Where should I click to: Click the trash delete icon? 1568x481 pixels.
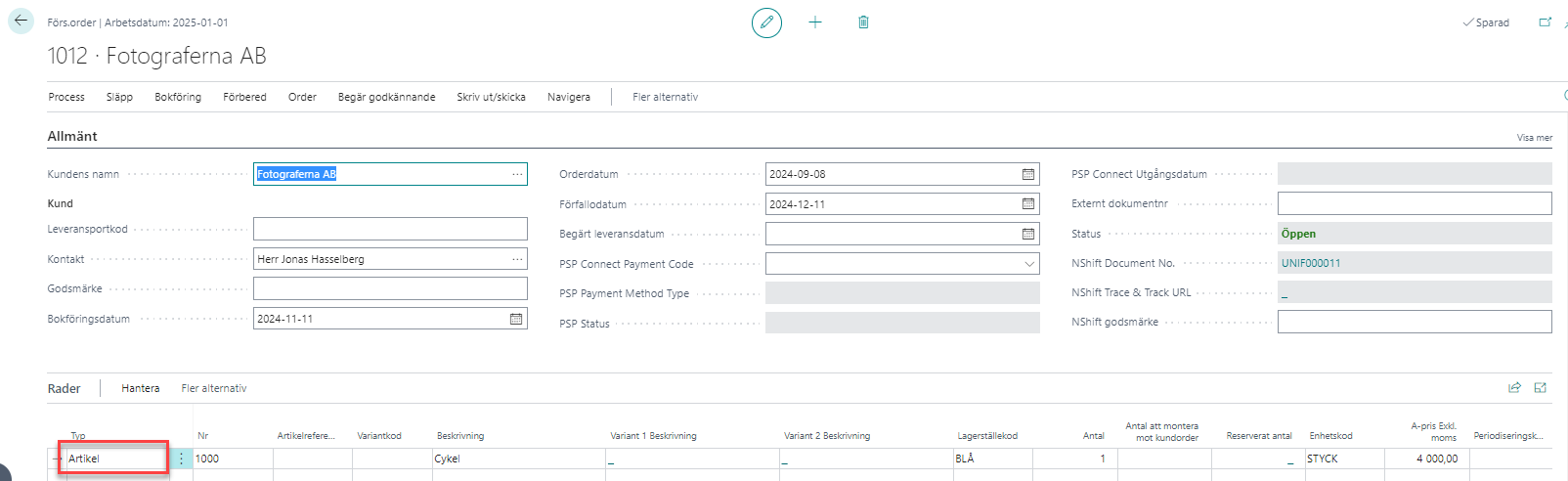coord(863,22)
